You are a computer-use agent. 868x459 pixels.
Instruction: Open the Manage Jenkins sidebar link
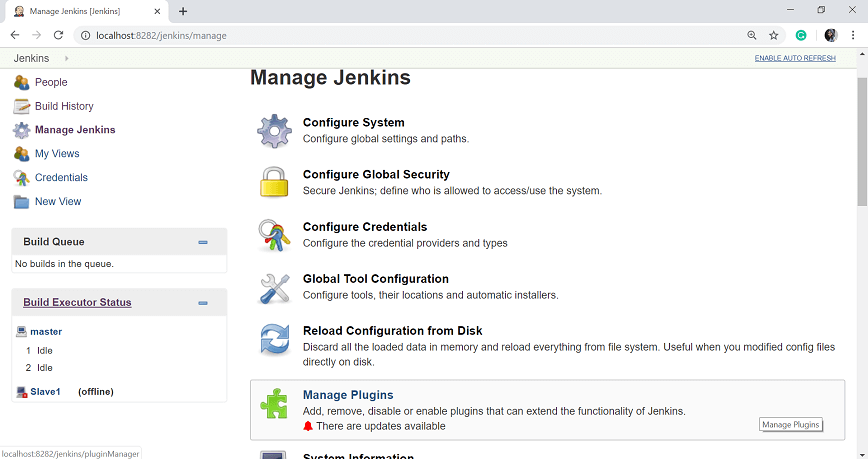(75, 130)
